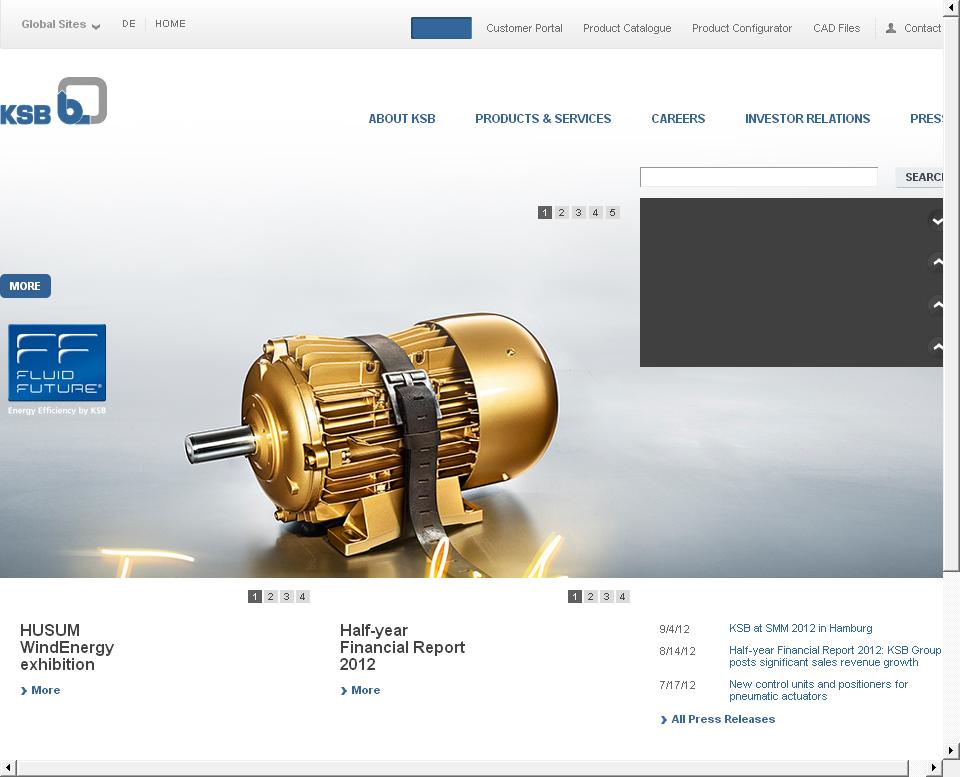This screenshot has height=777, width=960.
Task: Open Half-year Financial Report press release
Action: pyautogui.click(x=834, y=656)
